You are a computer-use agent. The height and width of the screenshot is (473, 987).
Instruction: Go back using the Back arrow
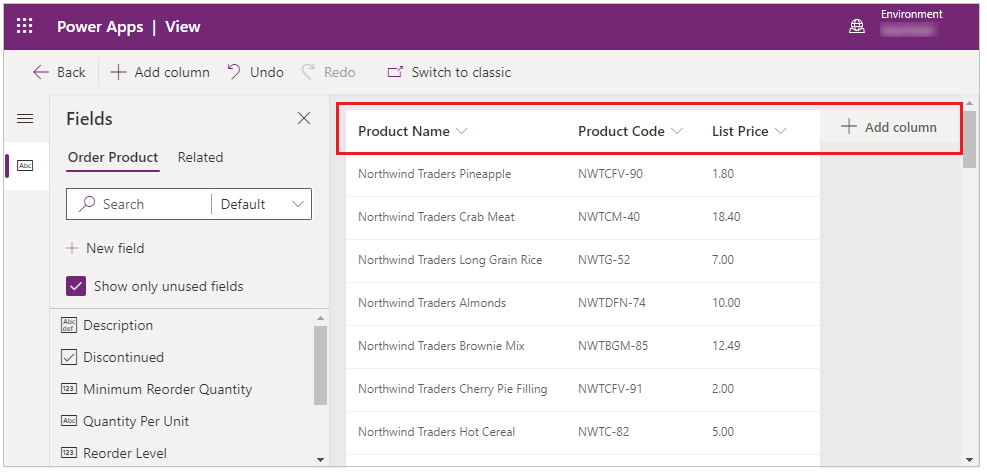41,72
